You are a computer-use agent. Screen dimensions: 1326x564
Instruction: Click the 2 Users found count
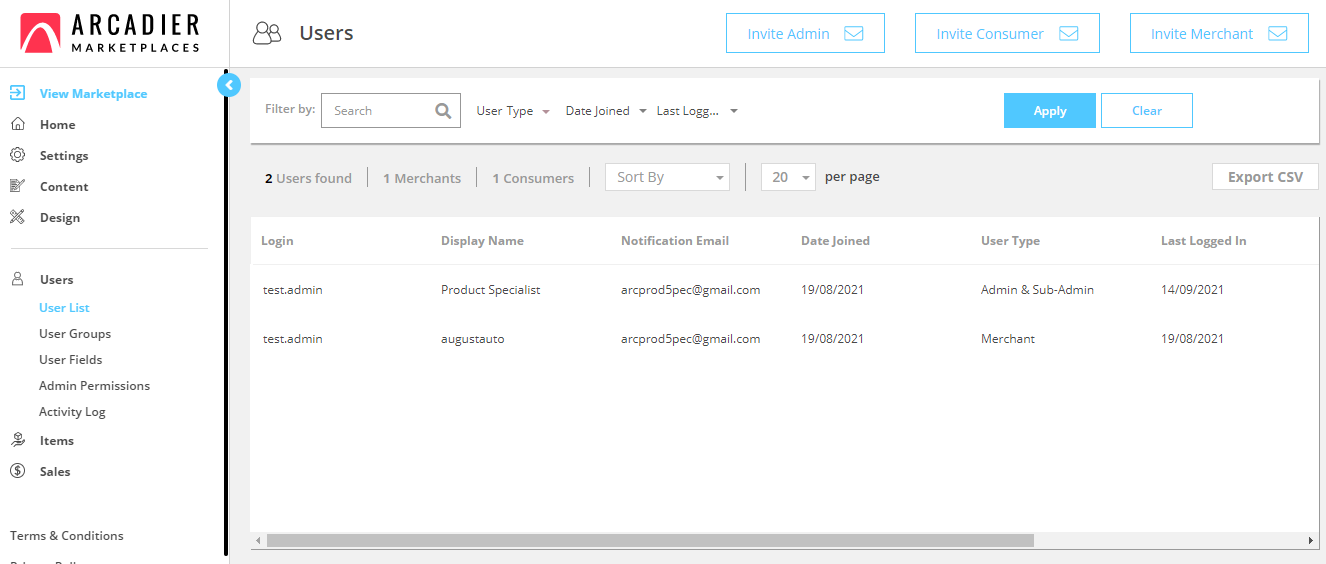308,178
